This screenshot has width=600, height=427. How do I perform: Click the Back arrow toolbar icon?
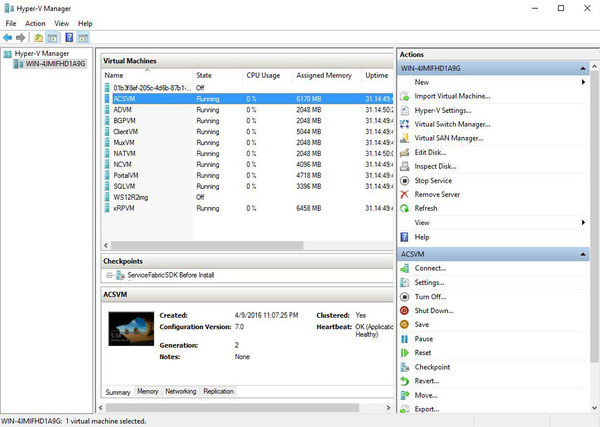(x=7, y=37)
